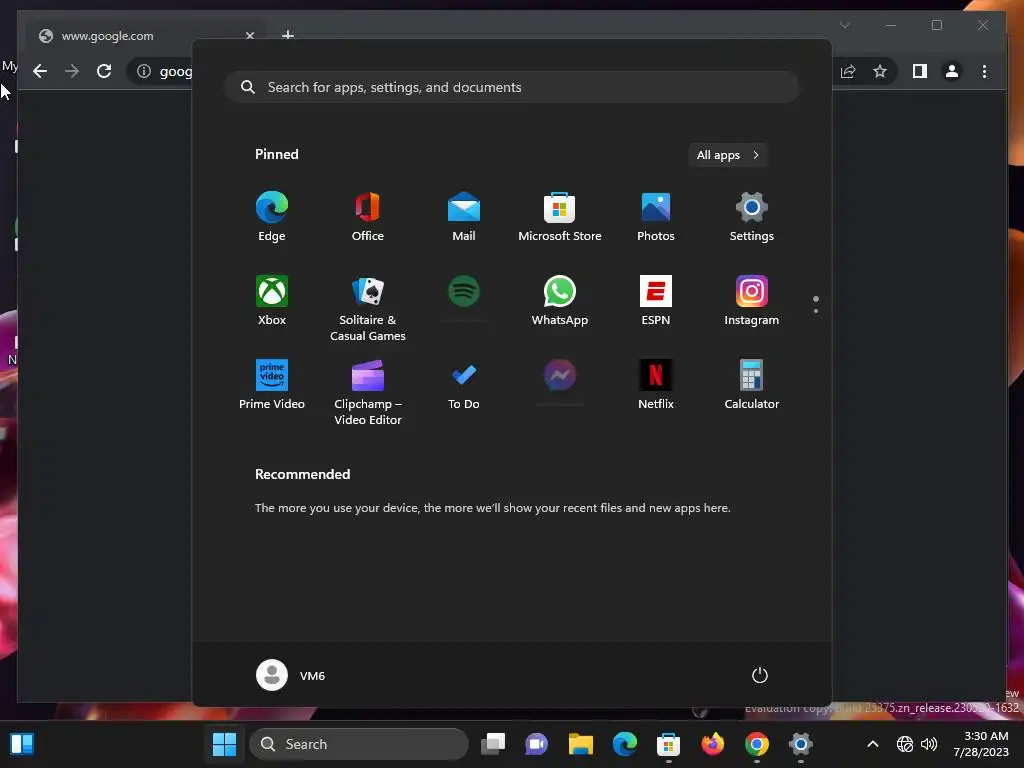Open the To Do app
Image resolution: width=1024 pixels, height=768 pixels.
pos(464,385)
